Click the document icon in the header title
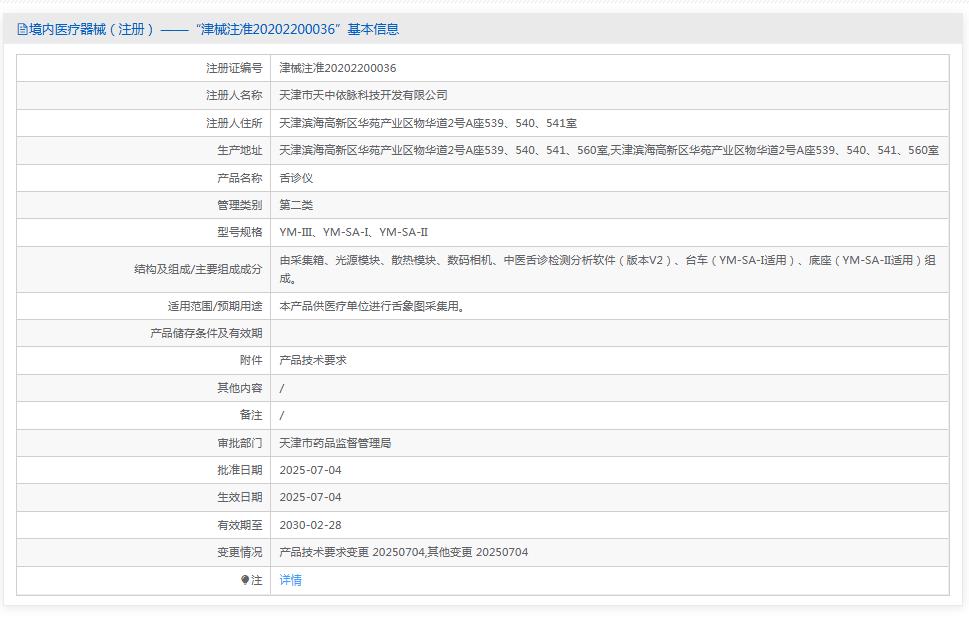Screen dimensions: 969x617 [x=22, y=30]
